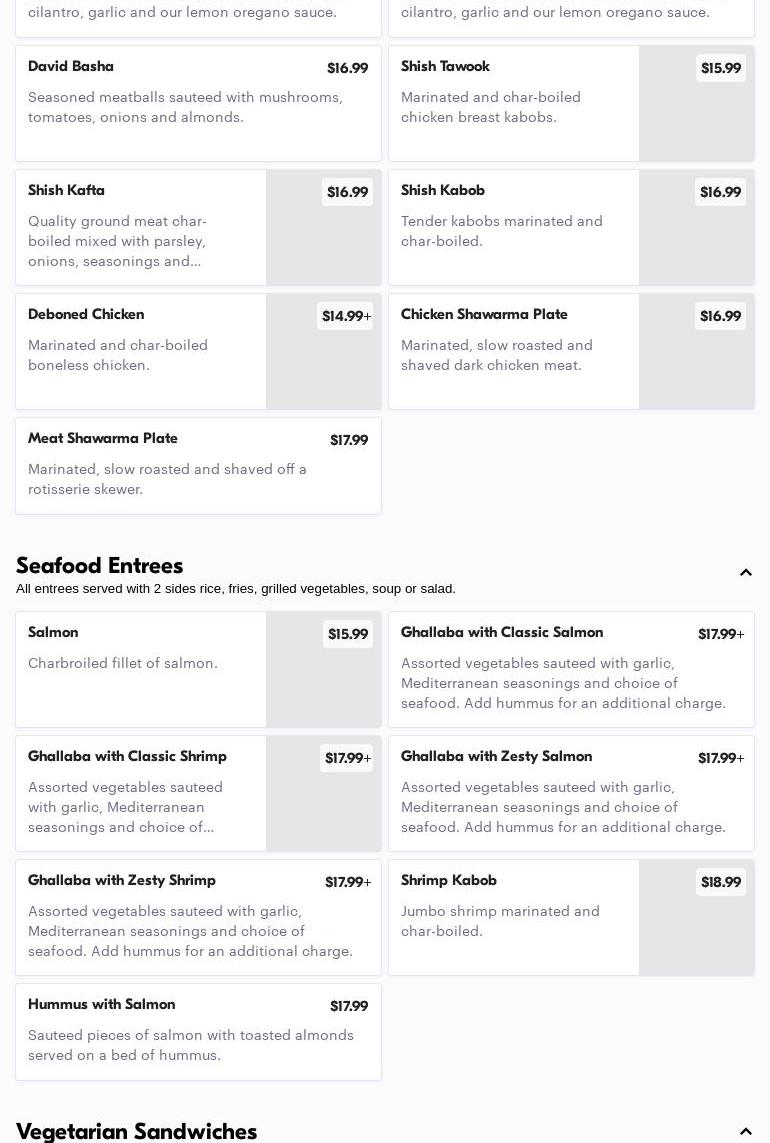Add Hummus with Salmon to order
The image size is (770, 1143).
click(x=198, y=1031)
